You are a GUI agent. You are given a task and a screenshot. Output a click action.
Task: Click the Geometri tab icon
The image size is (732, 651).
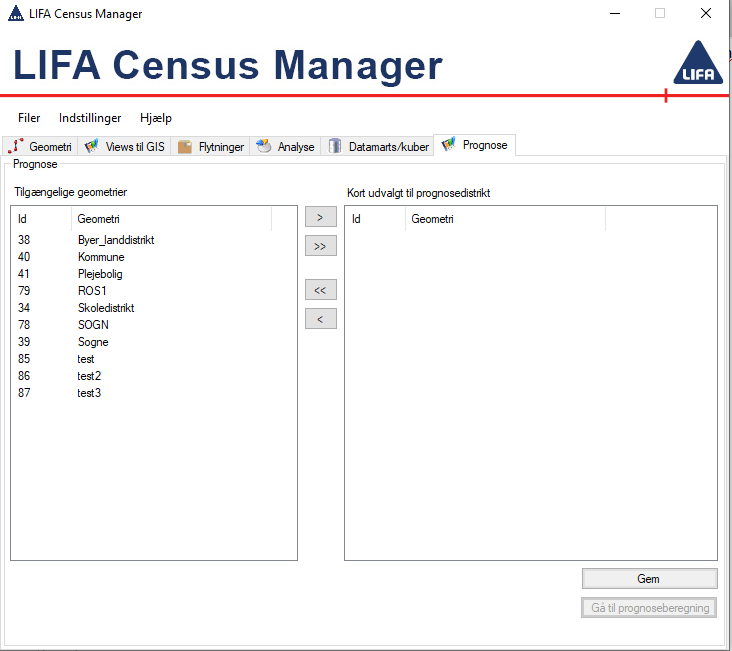click(x=15, y=146)
